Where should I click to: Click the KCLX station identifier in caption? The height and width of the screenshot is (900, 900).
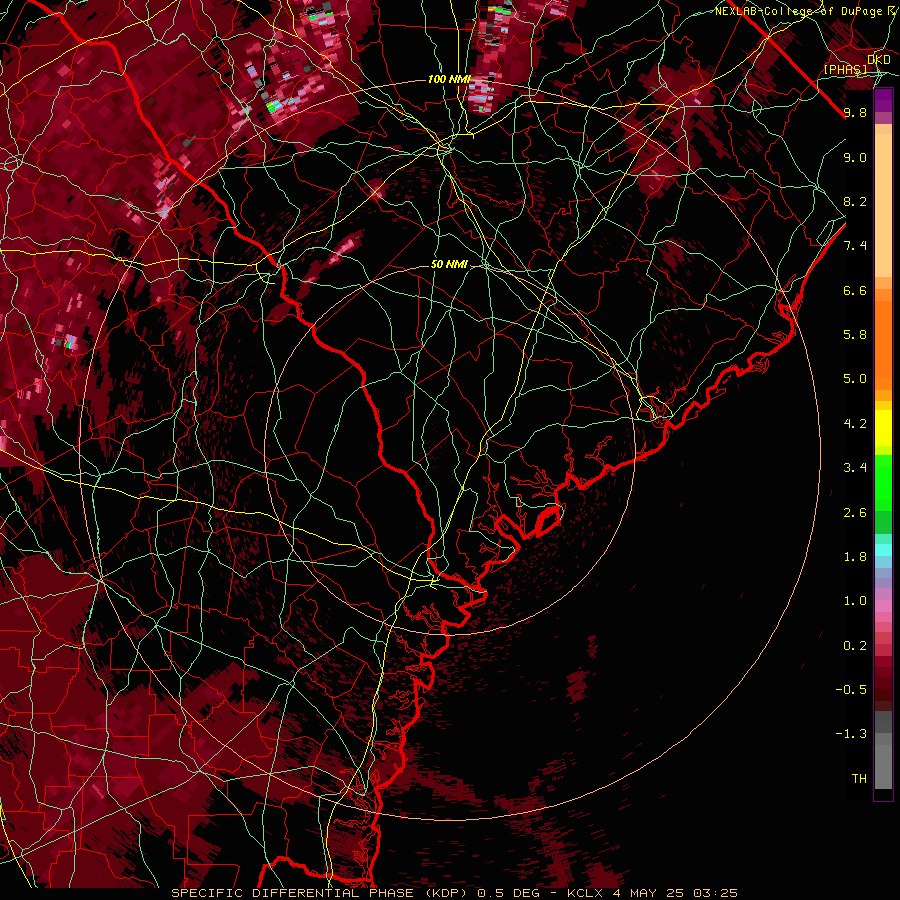(x=587, y=893)
